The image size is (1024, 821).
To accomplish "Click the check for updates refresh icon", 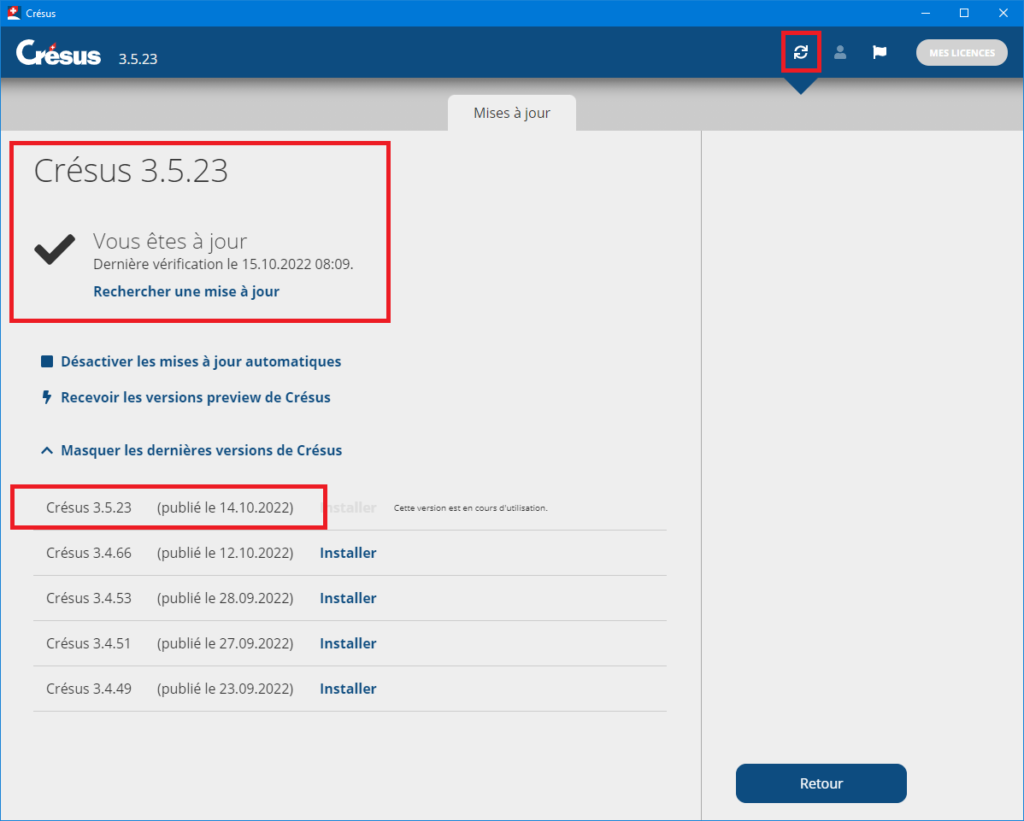I will pyautogui.click(x=800, y=52).
